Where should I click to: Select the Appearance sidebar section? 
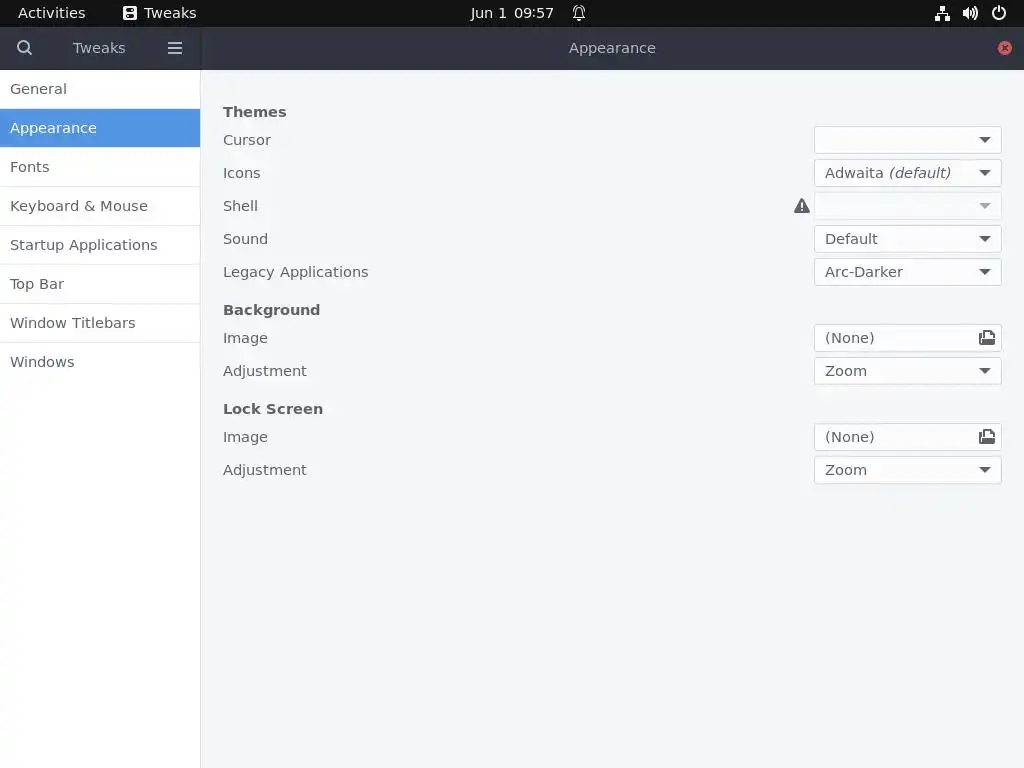[x=100, y=128]
